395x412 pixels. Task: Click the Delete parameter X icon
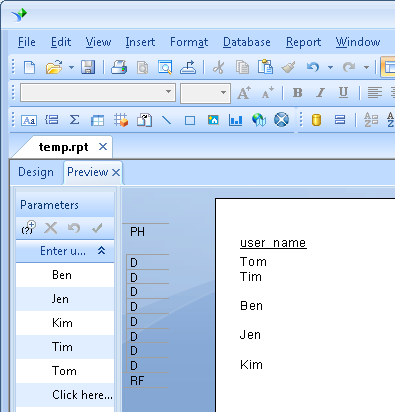[51, 228]
